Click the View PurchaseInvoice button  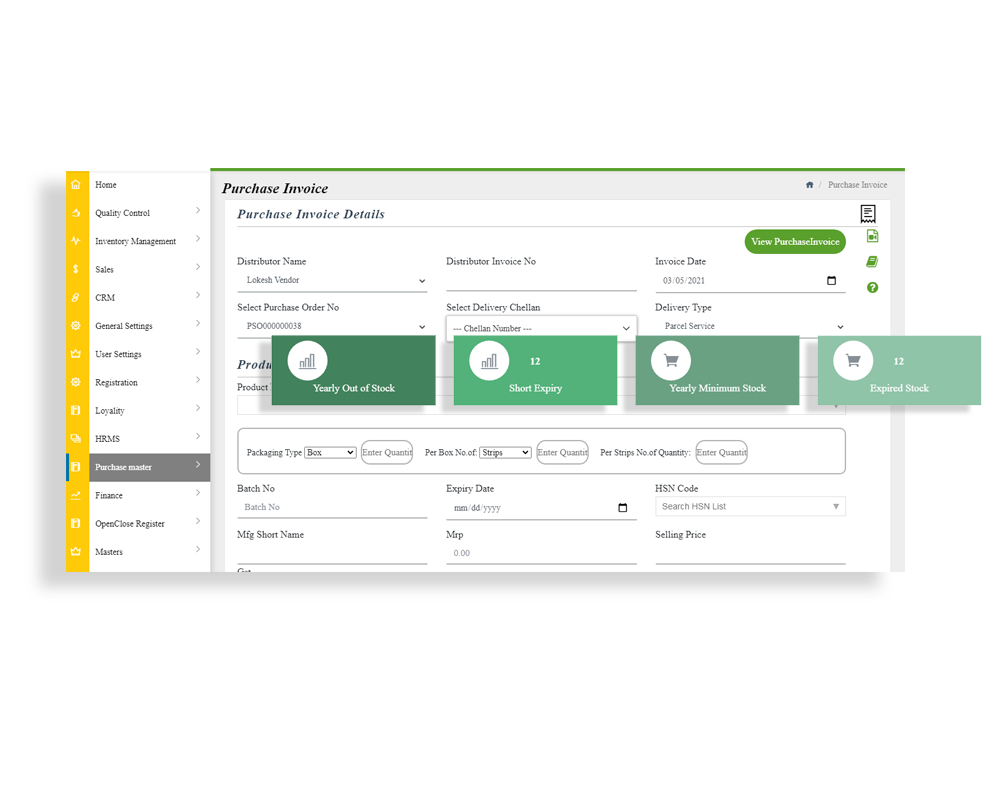click(795, 242)
